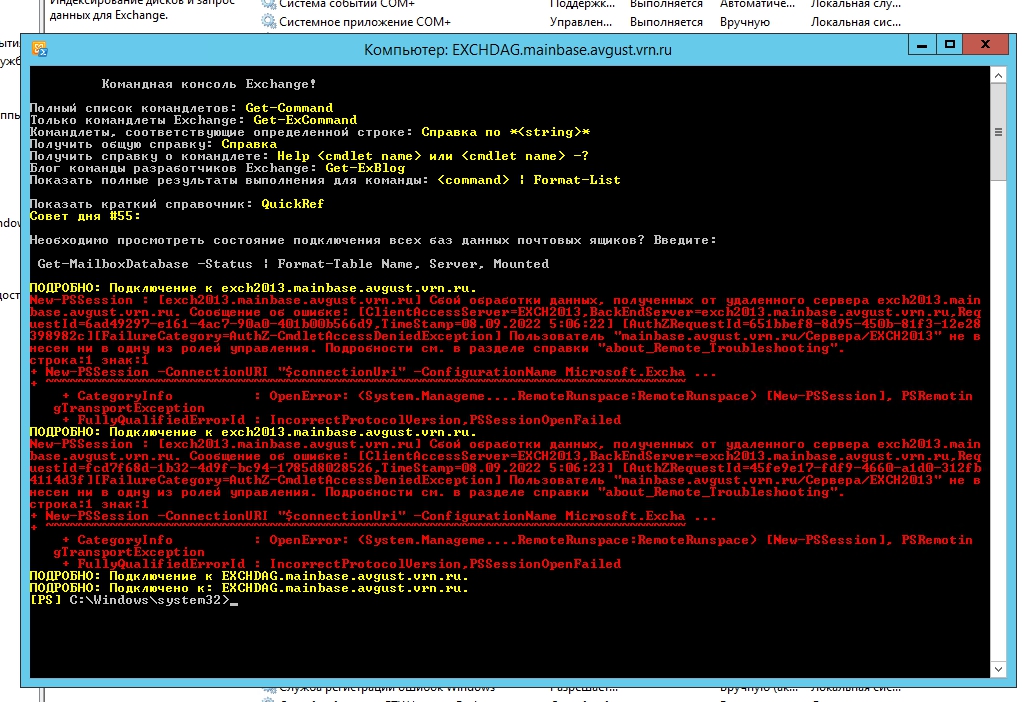Click the Exchange console title bar icon
This screenshot has height=702, width=1034.
[x=40, y=49]
